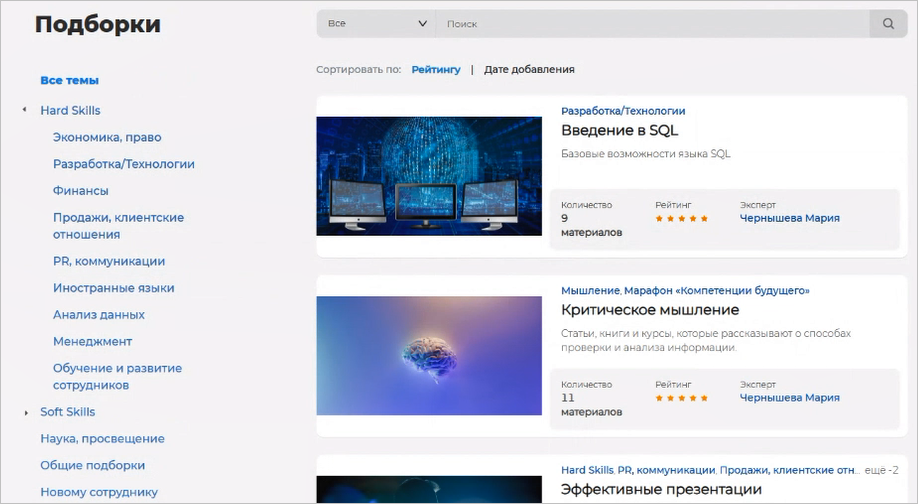This screenshot has width=918, height=504.
Task: Click 'PR, коммуникации' tag on presentations card
Action: (x=666, y=471)
